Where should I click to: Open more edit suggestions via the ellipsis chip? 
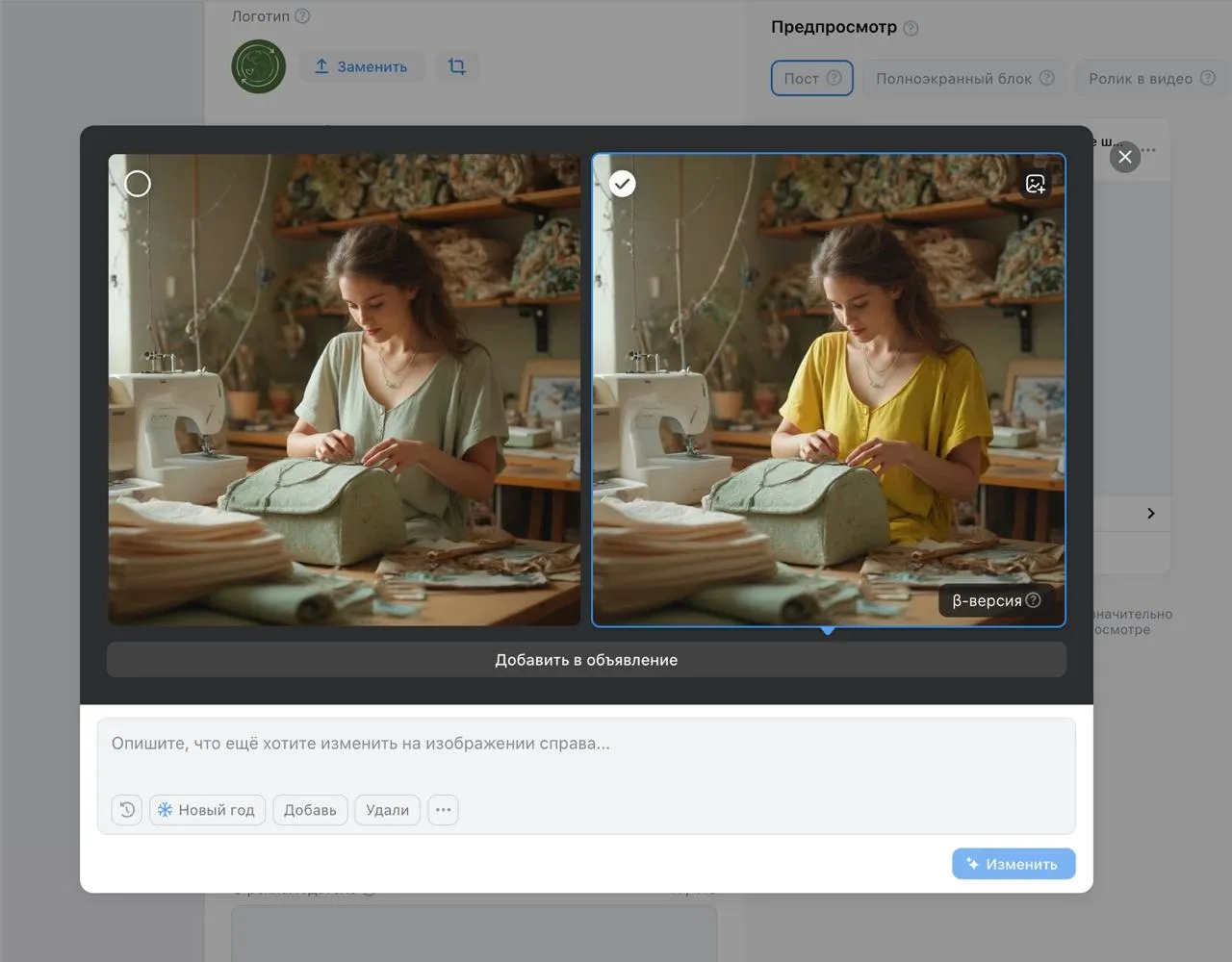point(443,809)
